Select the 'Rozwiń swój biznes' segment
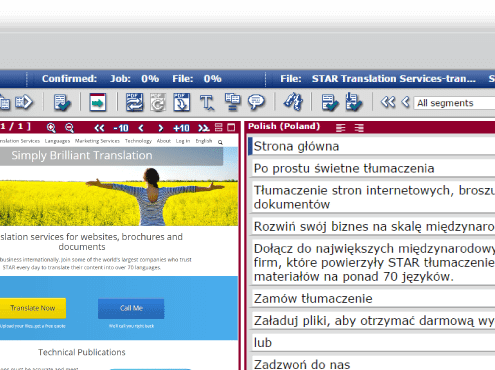Screen dimensions: 495x370 tap(373, 227)
